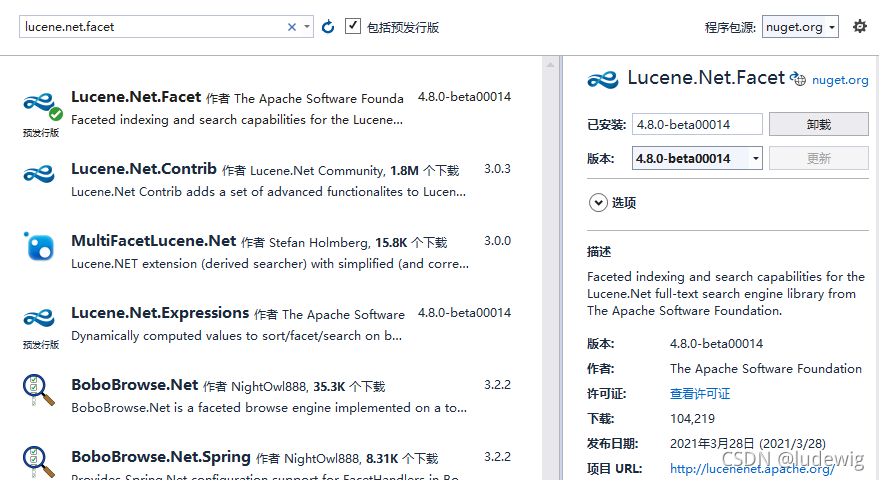
Task: Select the MultiFacetLucene.Net package icon
Action: [x=39, y=246]
